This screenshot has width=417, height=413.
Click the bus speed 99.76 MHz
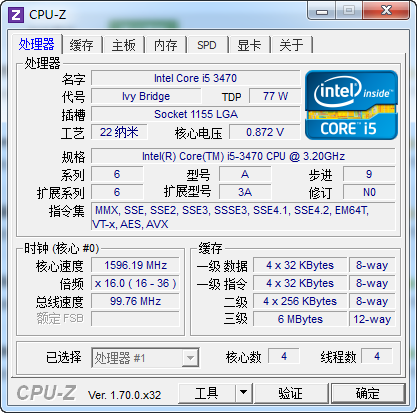[135, 301]
